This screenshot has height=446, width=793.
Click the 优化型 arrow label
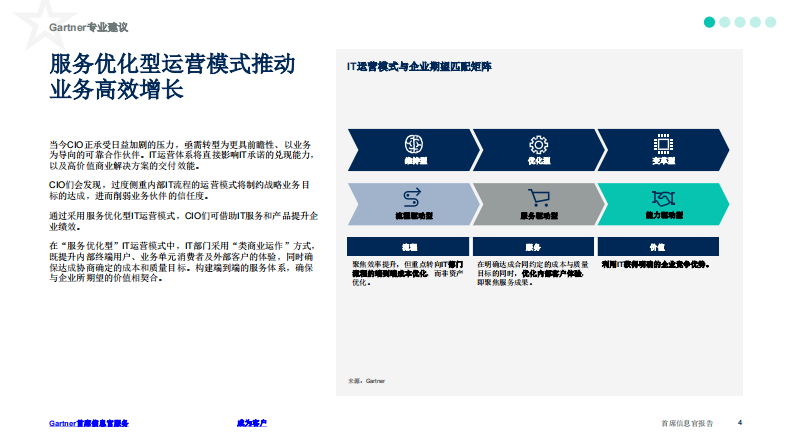[x=539, y=161]
